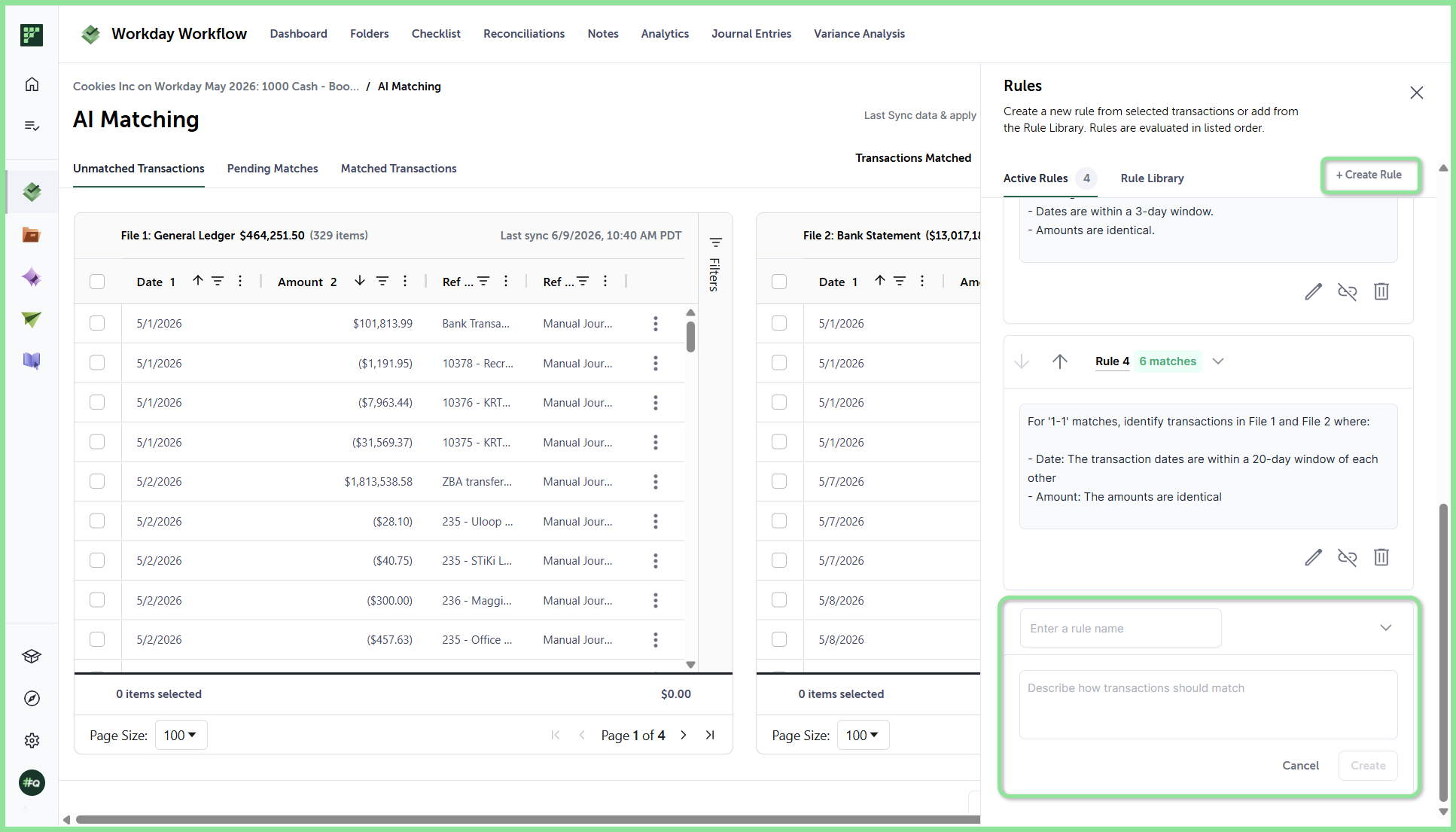Check the ($28.10) ledger row
Viewport: 1456px width, 832px height.
tap(97, 521)
